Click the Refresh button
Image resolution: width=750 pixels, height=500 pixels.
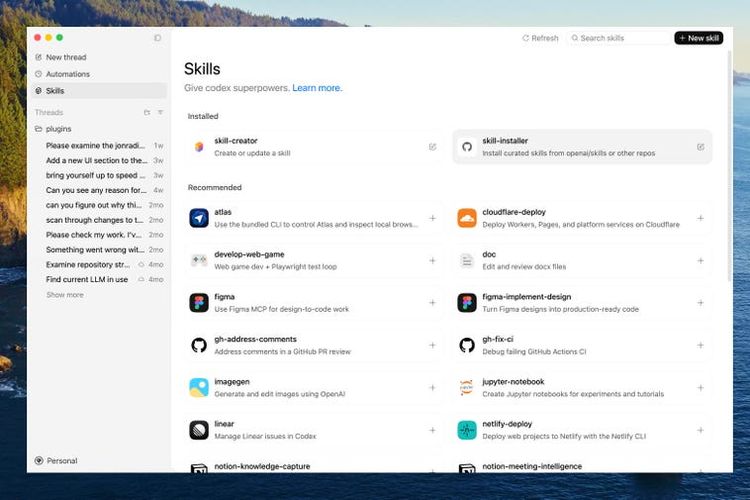pyautogui.click(x=540, y=38)
